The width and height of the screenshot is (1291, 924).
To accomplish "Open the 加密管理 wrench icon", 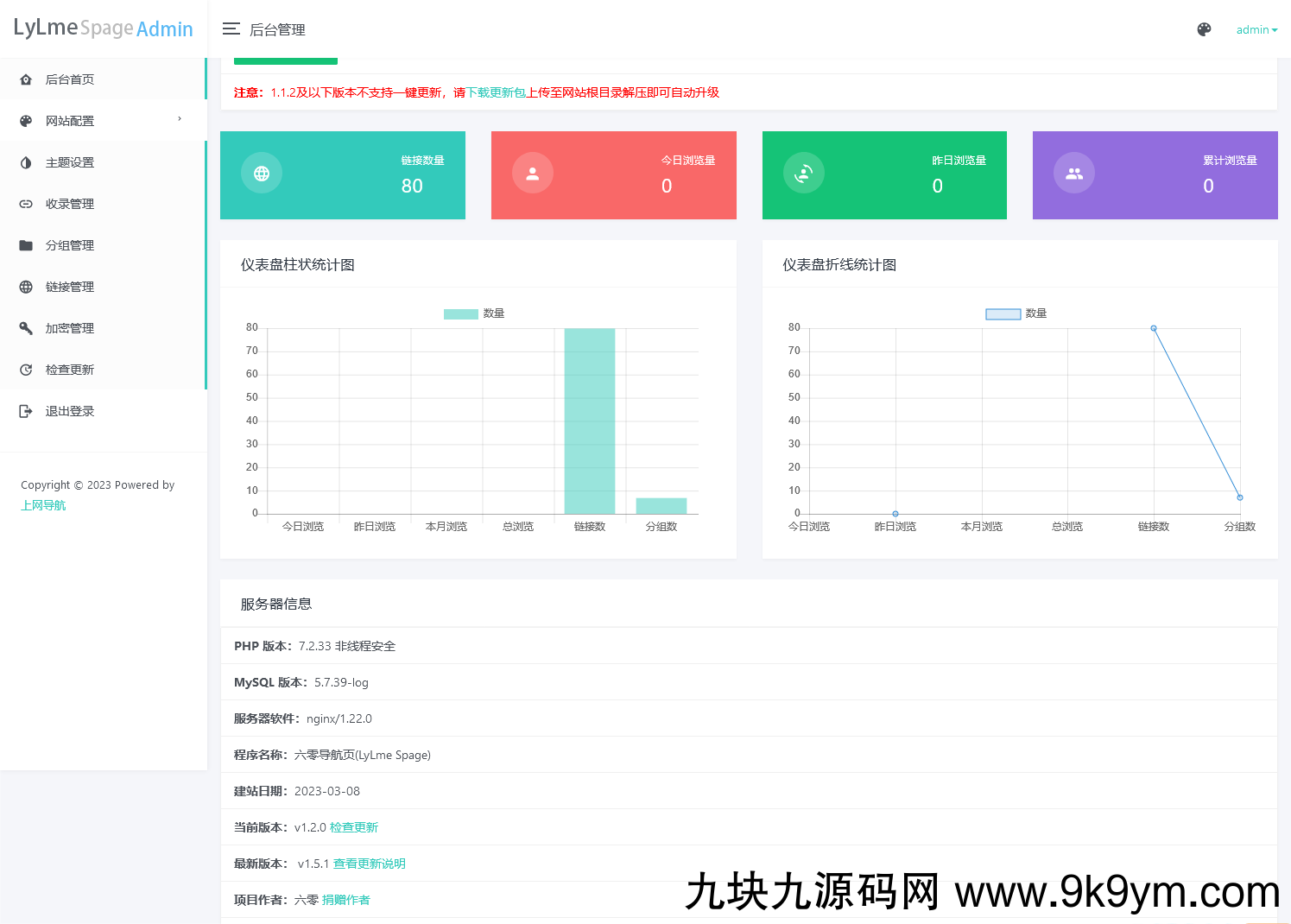I will click(26, 327).
